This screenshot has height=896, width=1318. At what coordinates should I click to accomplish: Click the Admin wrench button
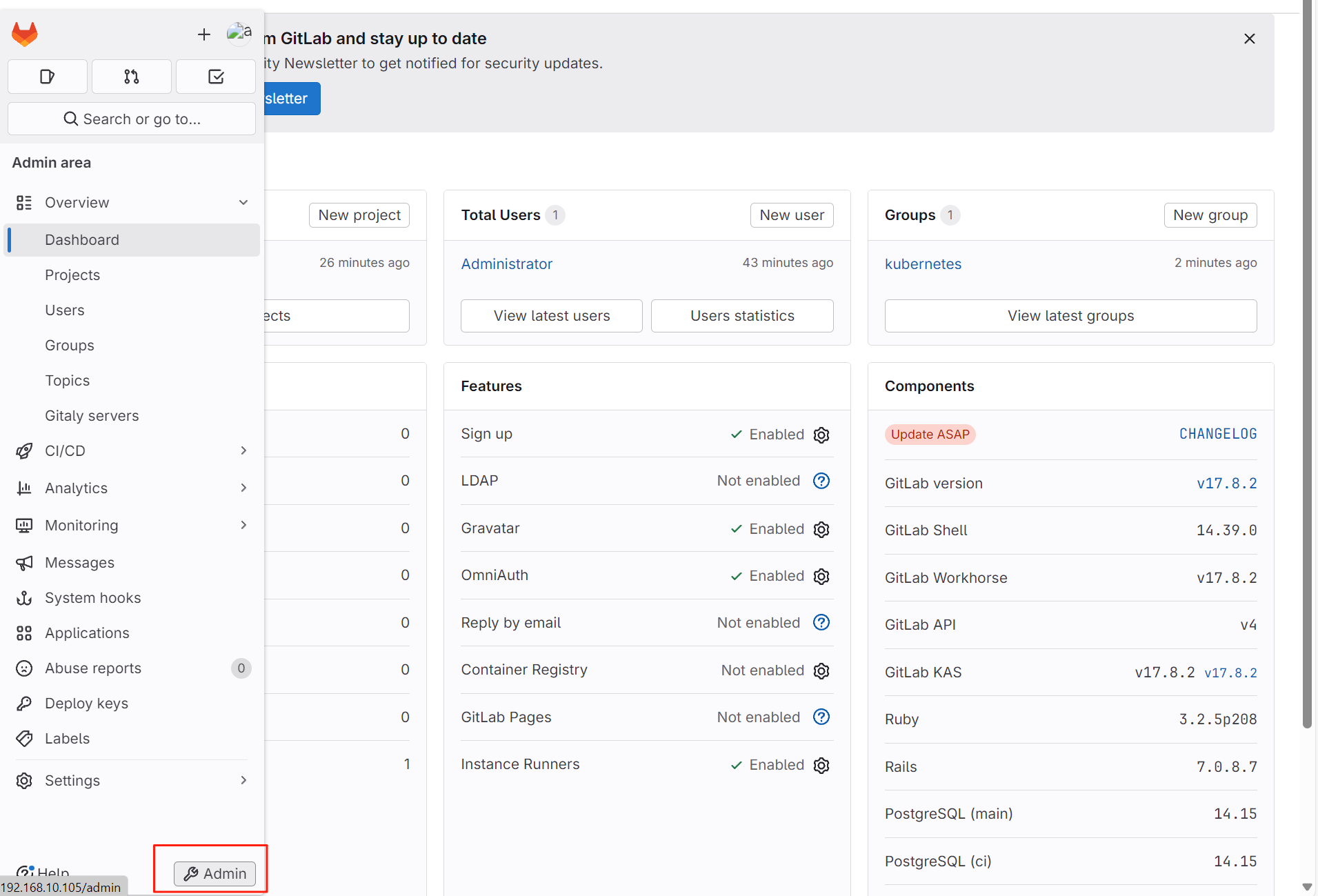click(x=214, y=874)
